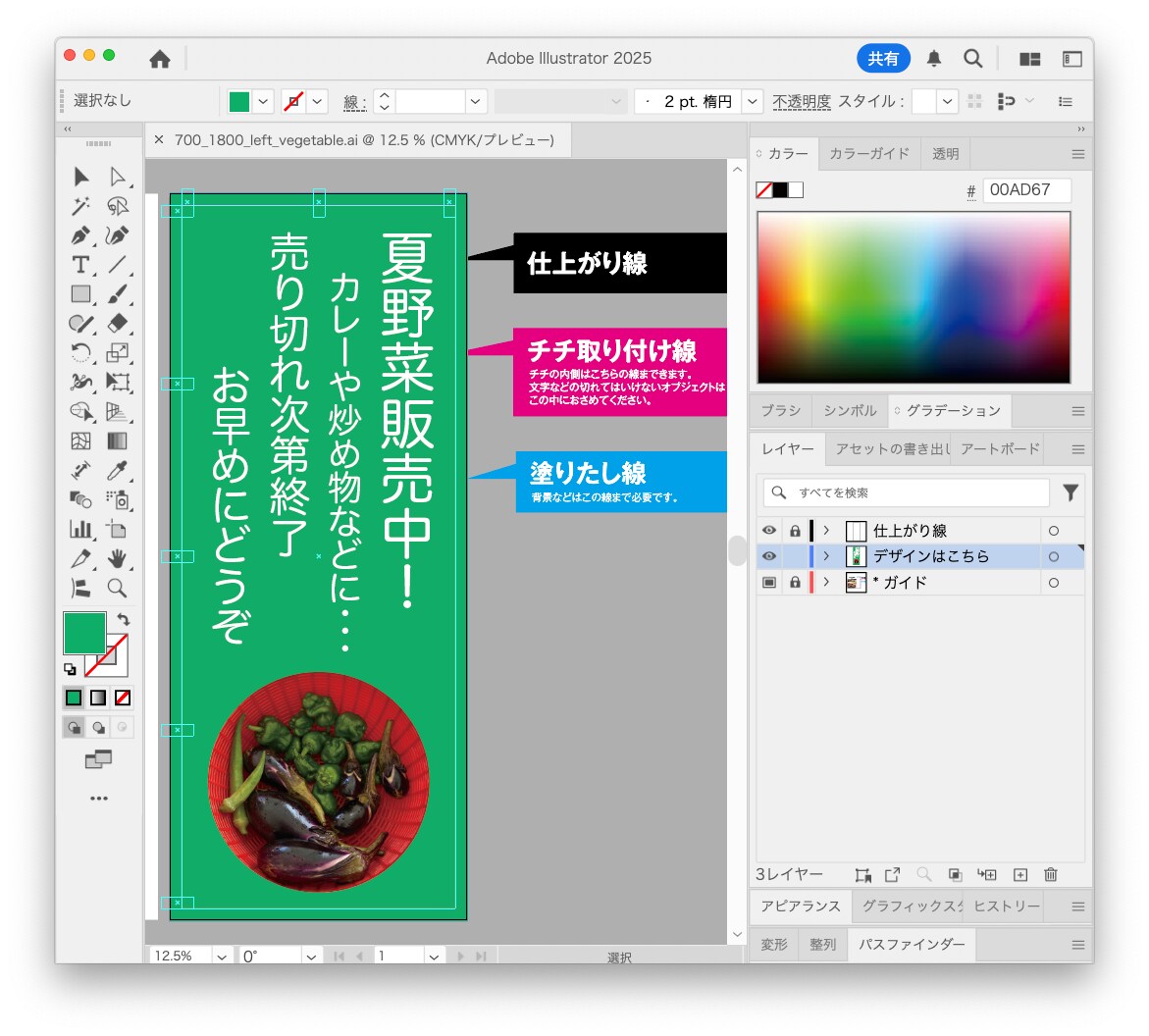Open zoom level dropdown 12.5%
The image size is (1149, 1036).
tap(222, 957)
